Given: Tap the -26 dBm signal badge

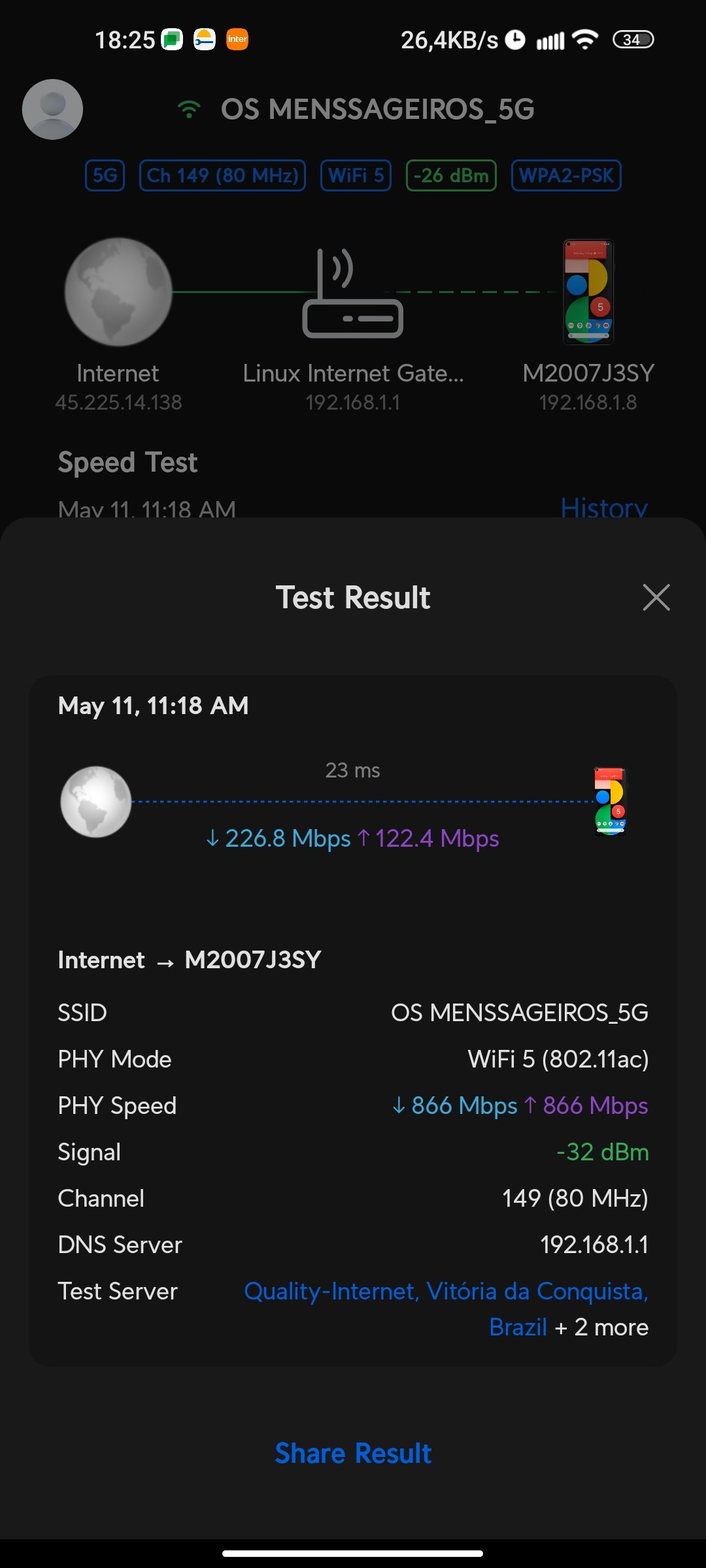Looking at the screenshot, I should click(451, 175).
